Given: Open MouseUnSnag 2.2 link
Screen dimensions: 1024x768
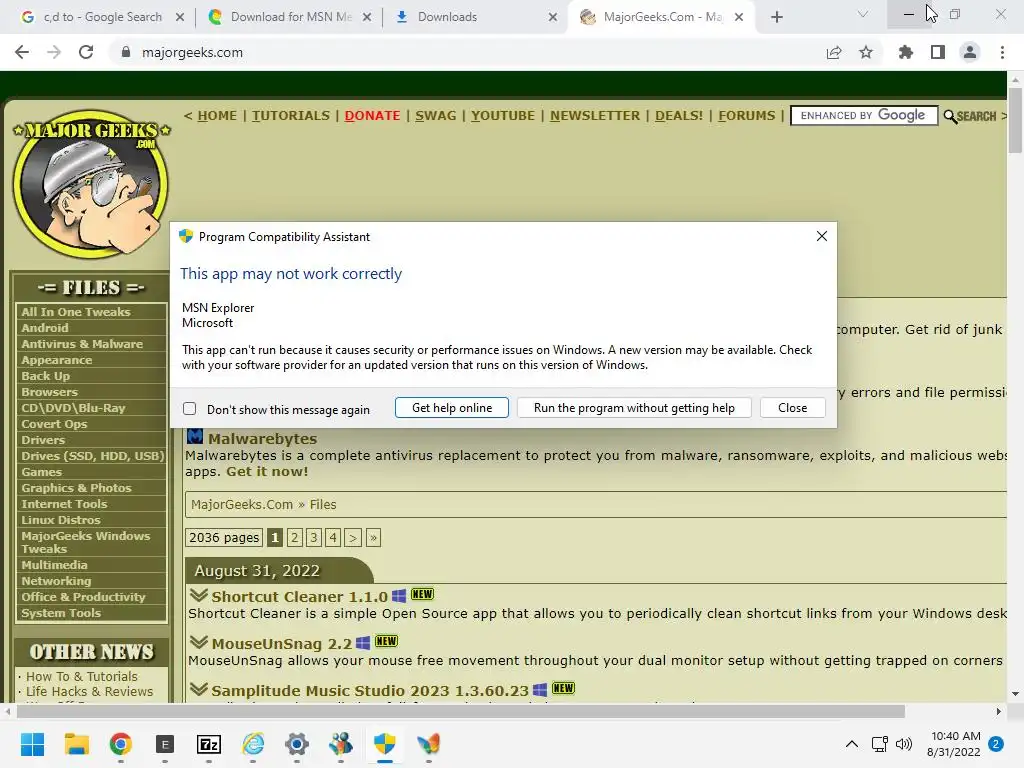Looking at the screenshot, I should (x=281, y=644).
